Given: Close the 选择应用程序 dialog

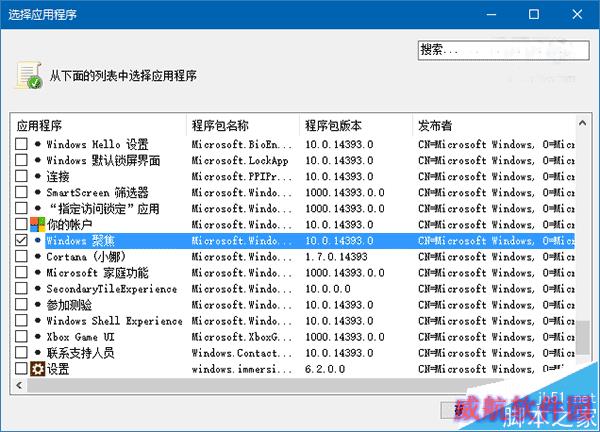Looking at the screenshot, I should [x=577, y=15].
